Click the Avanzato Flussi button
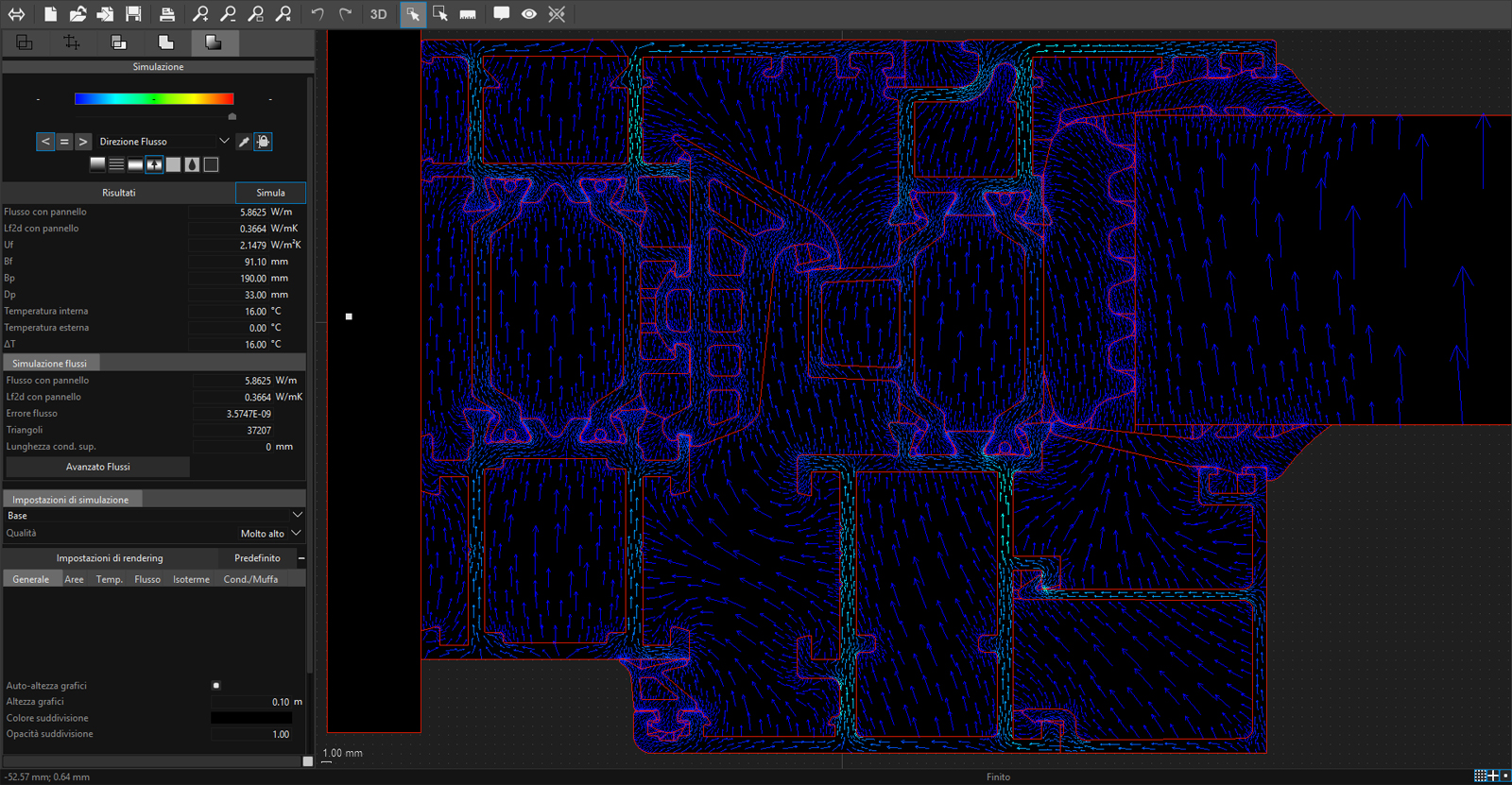 [x=98, y=467]
